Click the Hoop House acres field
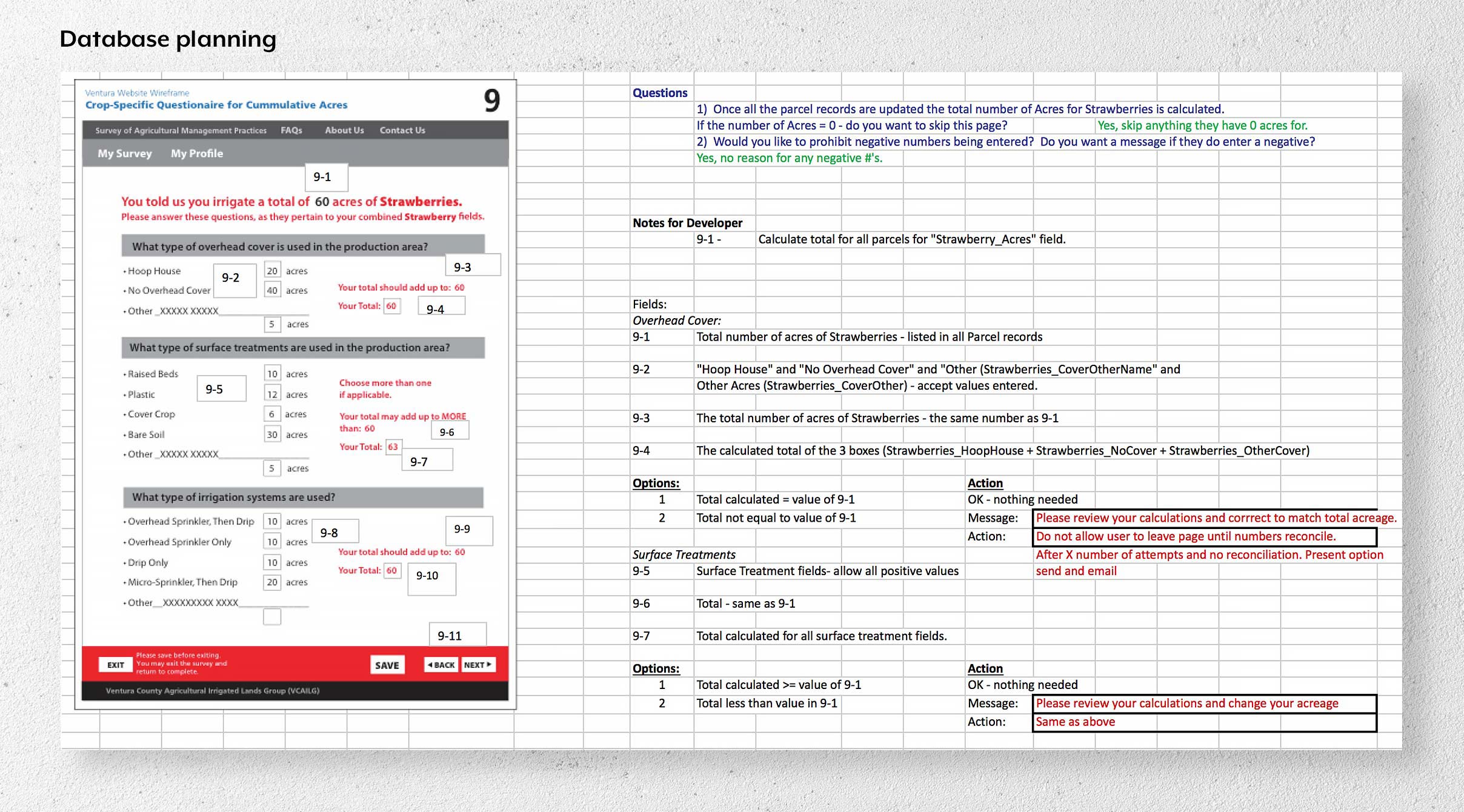 [272, 270]
